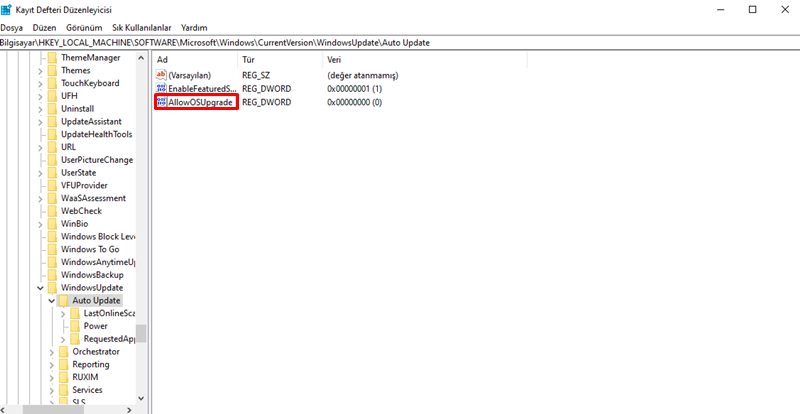The width and height of the screenshot is (800, 414).
Task: Select the WindowsAnytimeU tree label
Action: pyautogui.click(x=97, y=262)
